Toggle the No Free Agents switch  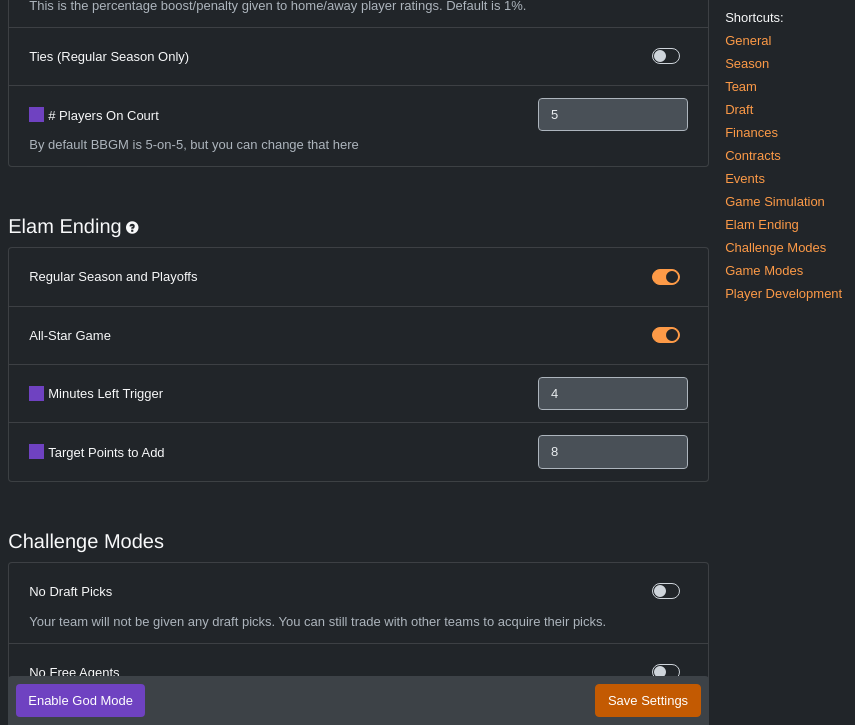pyautogui.click(x=666, y=670)
